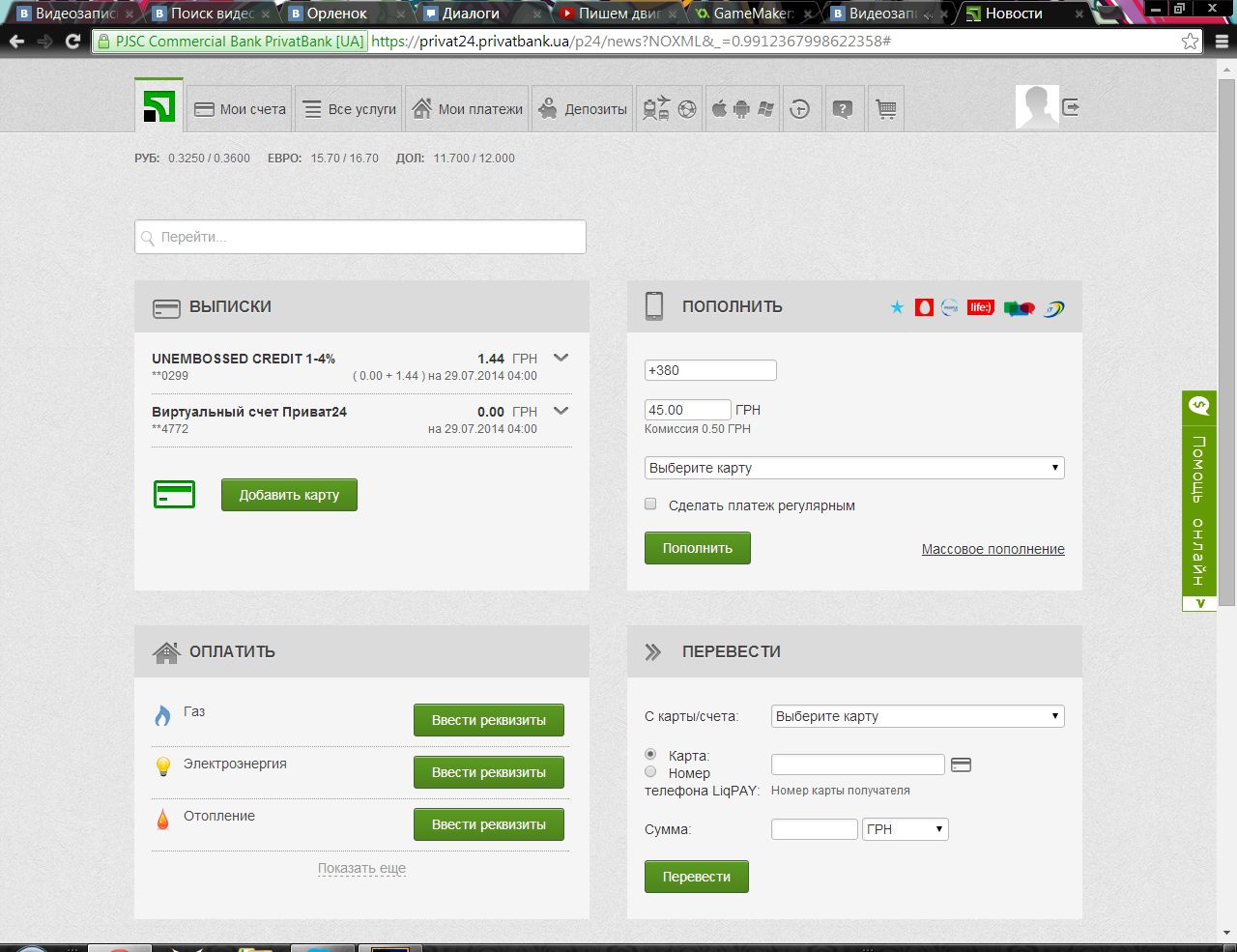
Task: Click Ввести реквизиты for Электроэнергия
Action: (489, 772)
